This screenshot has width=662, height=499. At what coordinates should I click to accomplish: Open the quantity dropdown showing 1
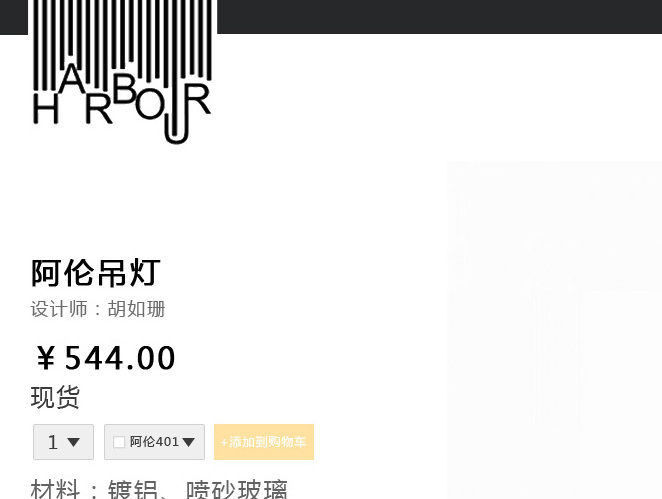tap(63, 442)
